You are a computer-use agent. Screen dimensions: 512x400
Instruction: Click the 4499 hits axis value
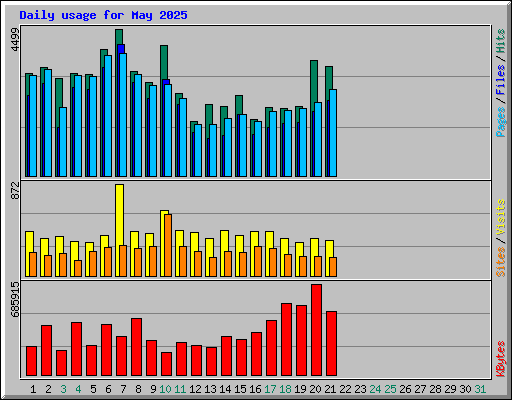point(15,39)
